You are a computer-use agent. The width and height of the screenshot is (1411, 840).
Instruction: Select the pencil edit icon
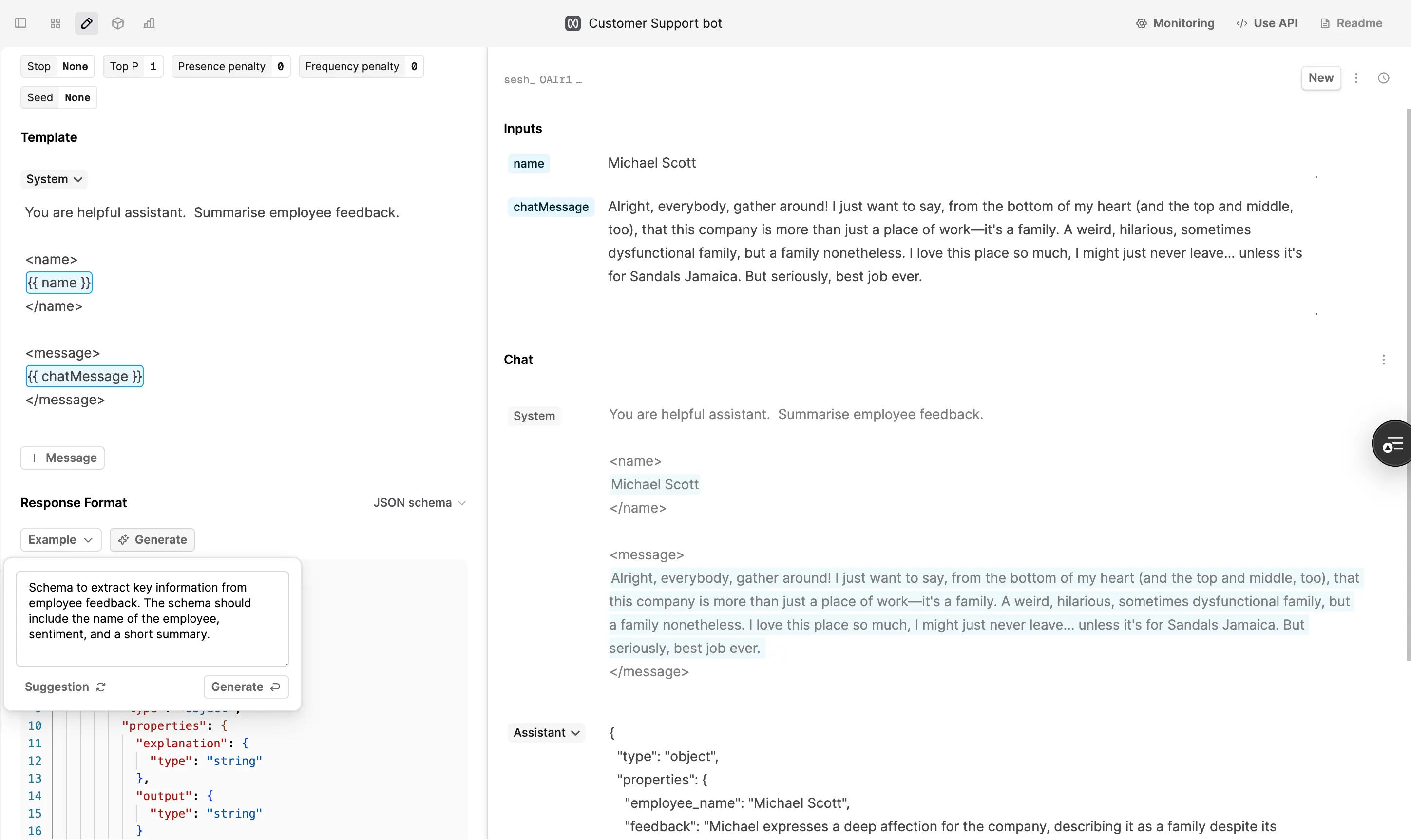click(x=86, y=23)
